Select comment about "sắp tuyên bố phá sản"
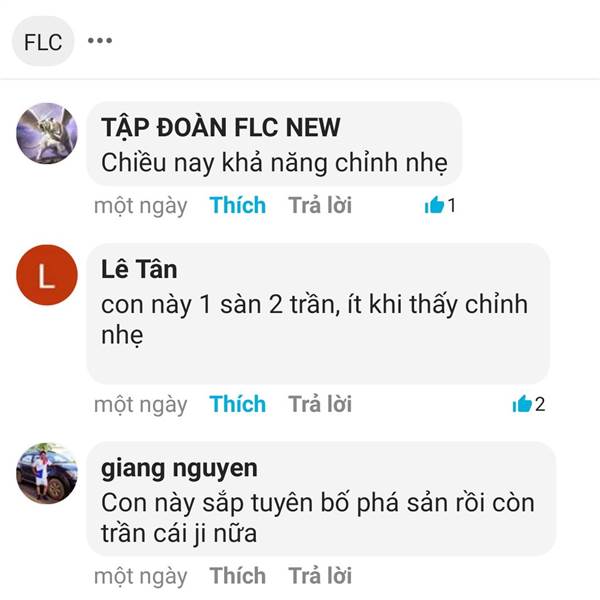The image size is (600, 600). click(318, 518)
